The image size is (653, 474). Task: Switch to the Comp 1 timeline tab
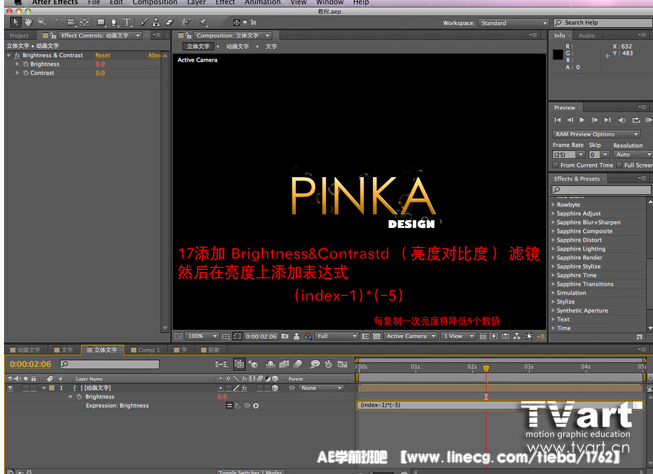[146, 350]
